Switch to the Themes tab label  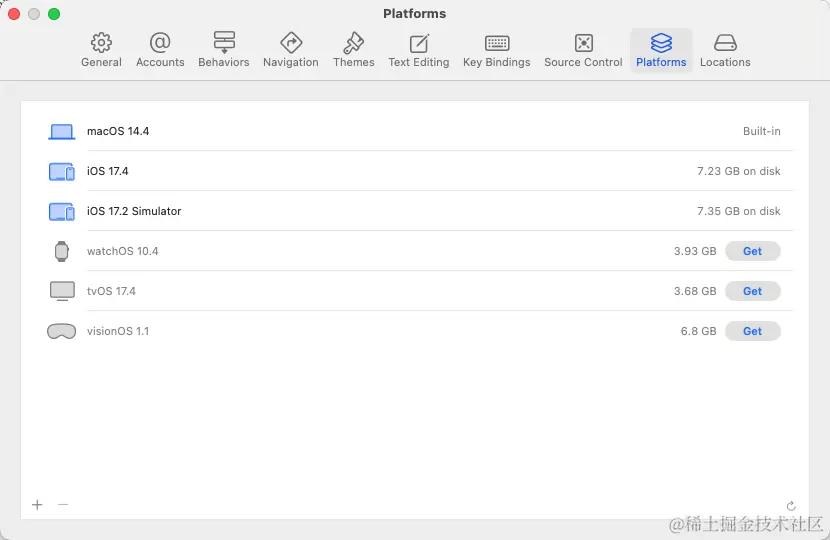tap(354, 62)
